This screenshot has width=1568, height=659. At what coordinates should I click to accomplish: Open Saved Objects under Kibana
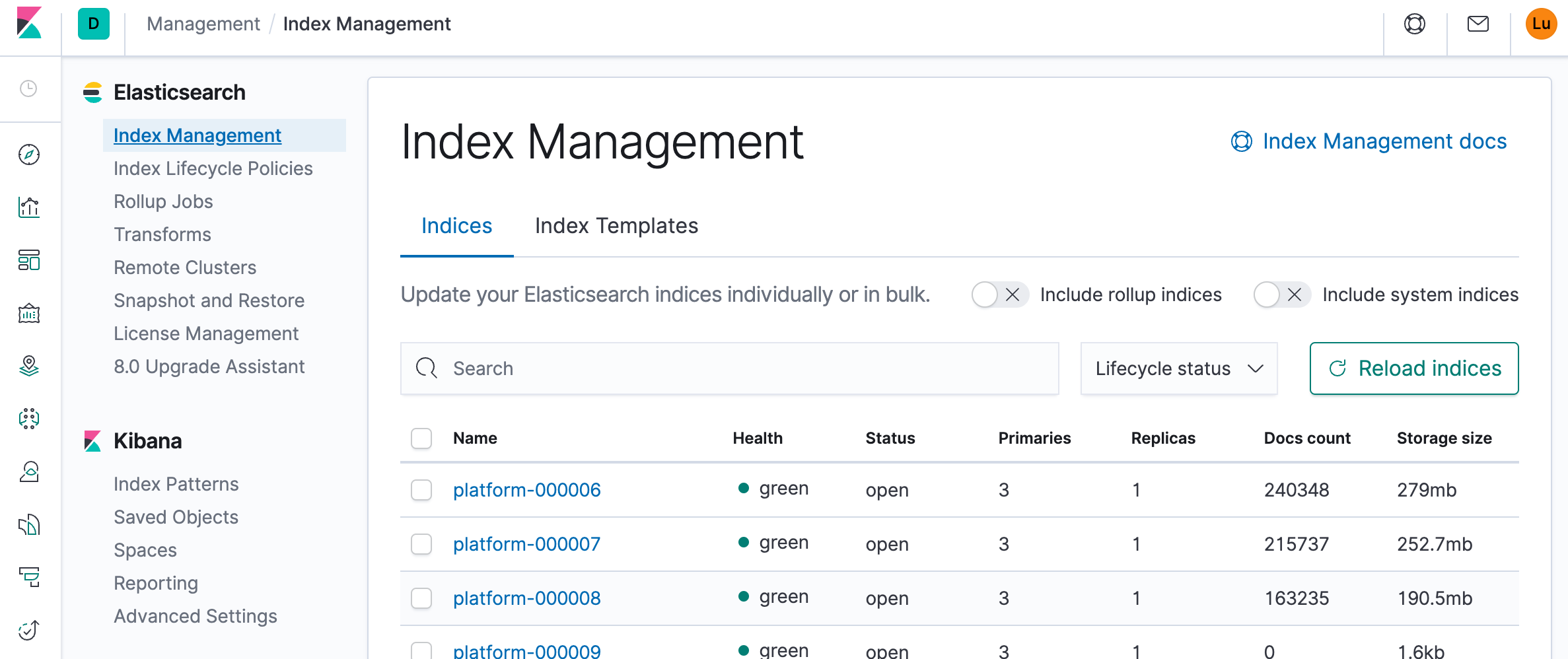click(x=176, y=517)
